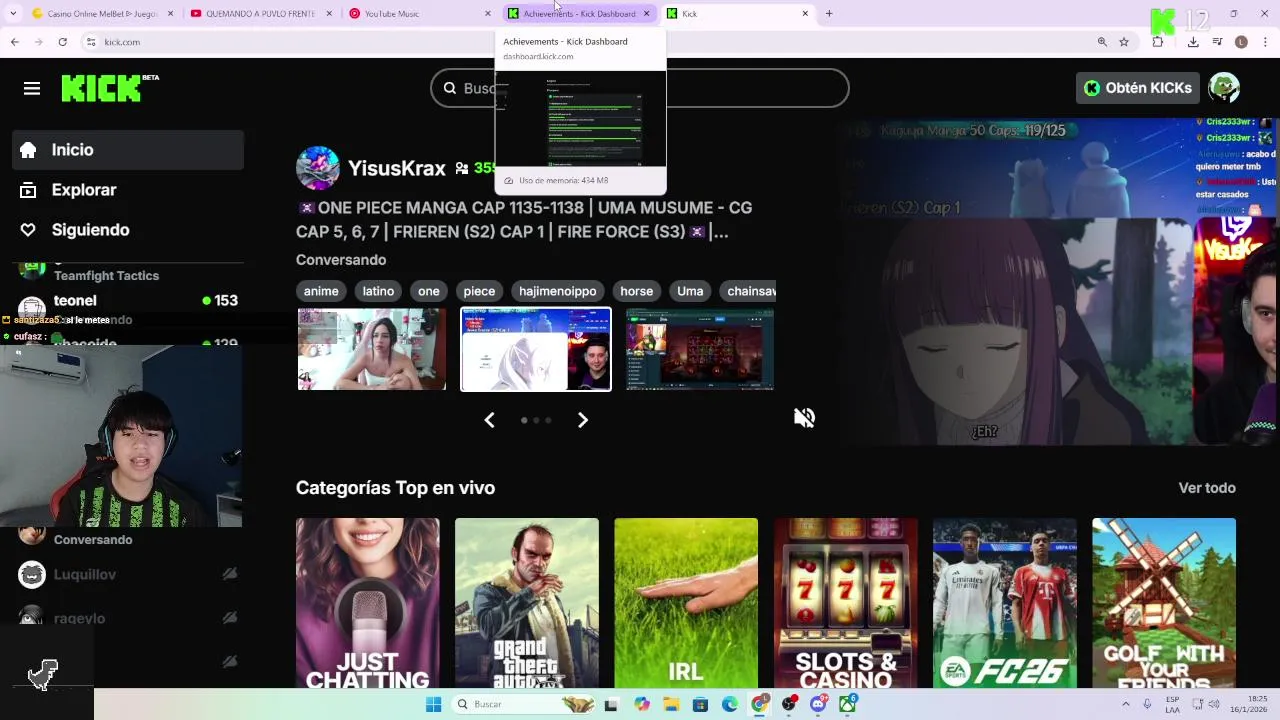Show hidden system tray icons
Image resolution: width=1280 pixels, height=720 pixels.
[1126, 704]
